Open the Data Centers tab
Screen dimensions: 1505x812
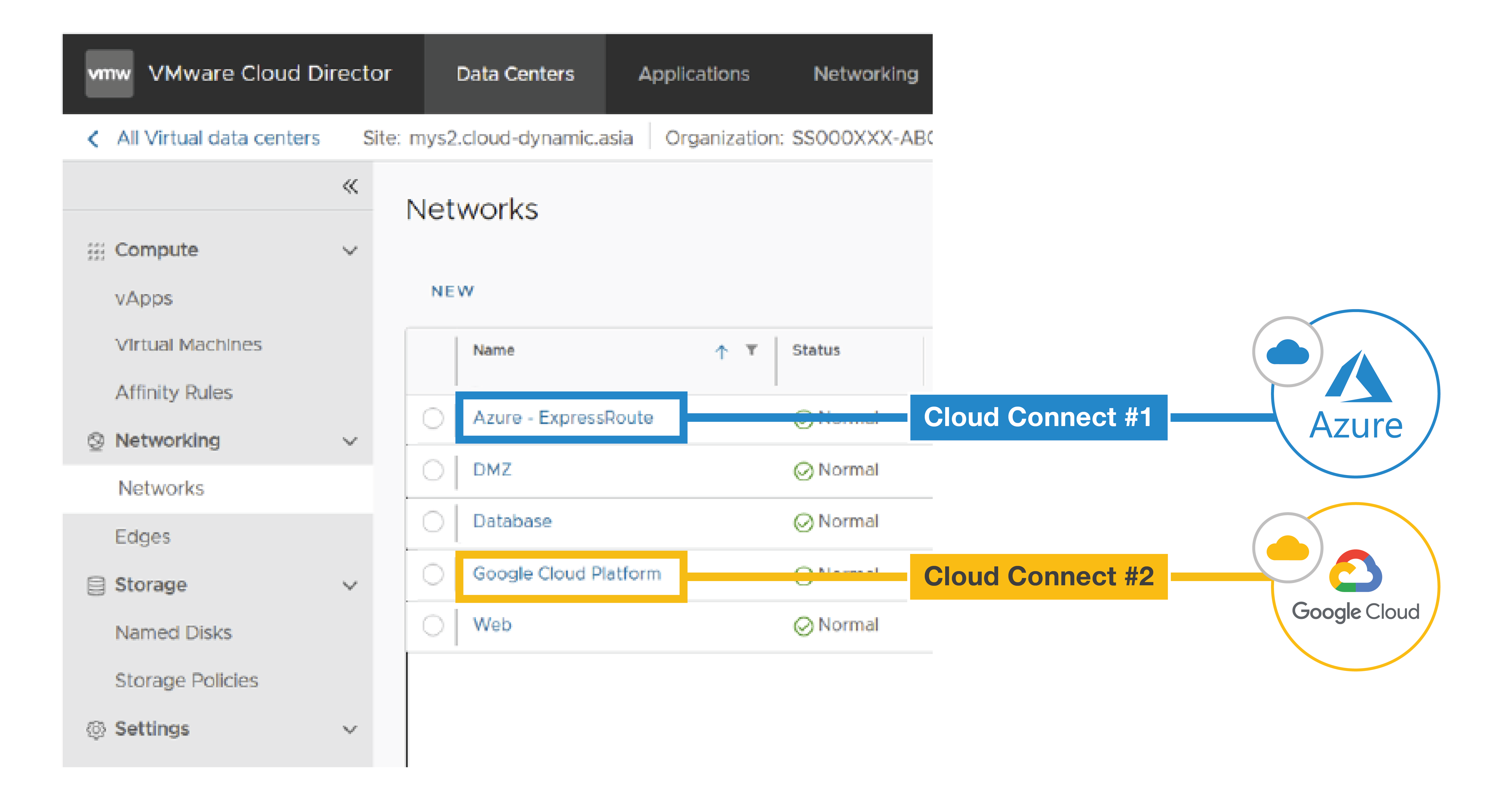pos(515,74)
